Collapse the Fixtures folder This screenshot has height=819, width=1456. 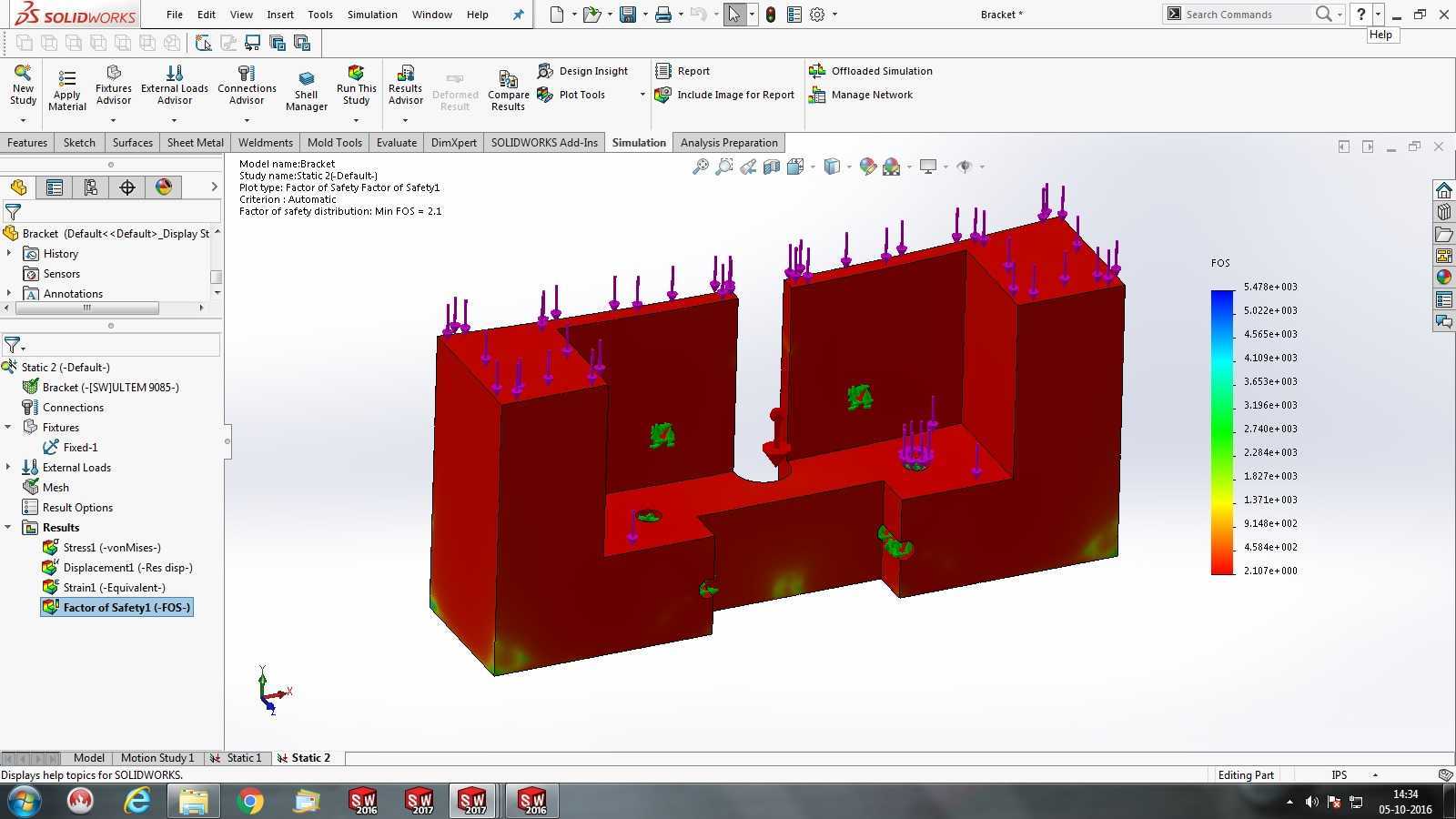(9, 427)
